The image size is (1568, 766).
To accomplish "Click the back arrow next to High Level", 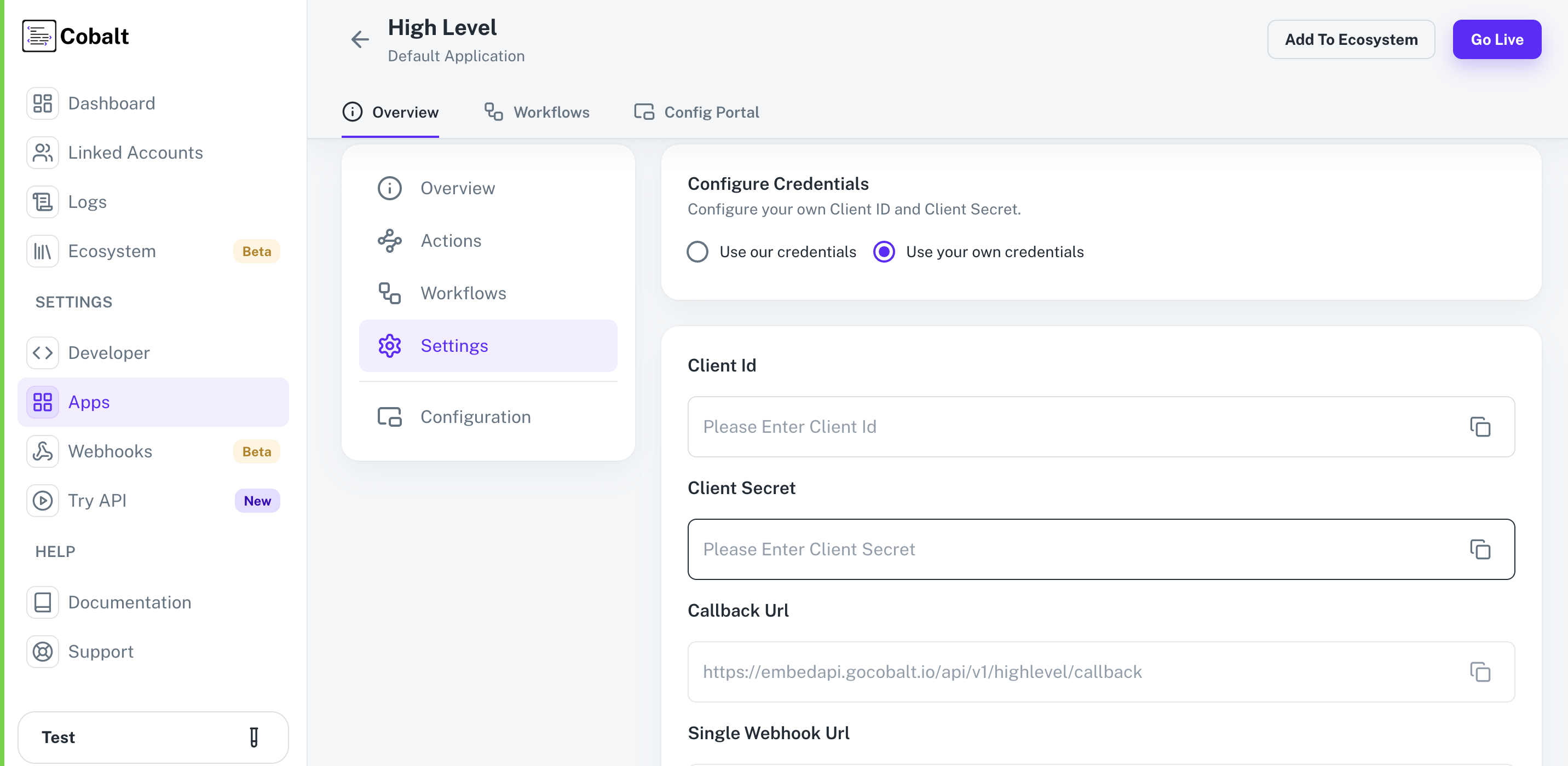I will click(359, 39).
